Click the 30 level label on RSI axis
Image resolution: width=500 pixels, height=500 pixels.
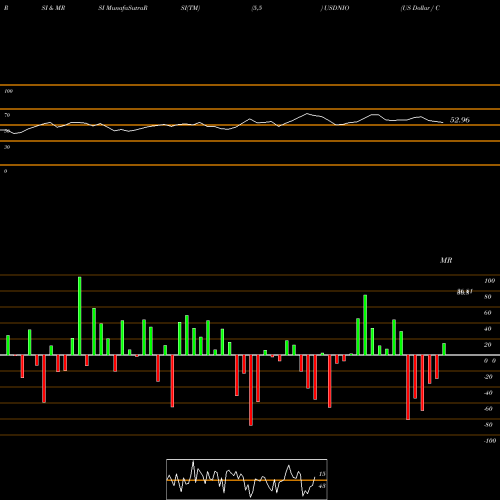(7, 147)
